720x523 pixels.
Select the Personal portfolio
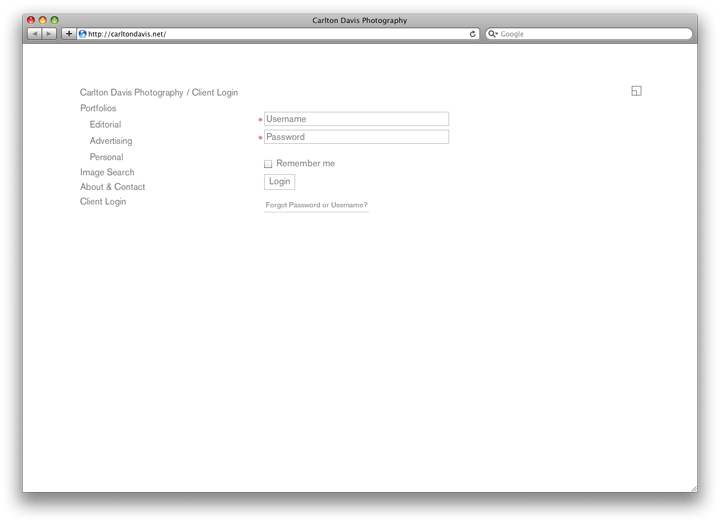pyautogui.click(x=106, y=157)
